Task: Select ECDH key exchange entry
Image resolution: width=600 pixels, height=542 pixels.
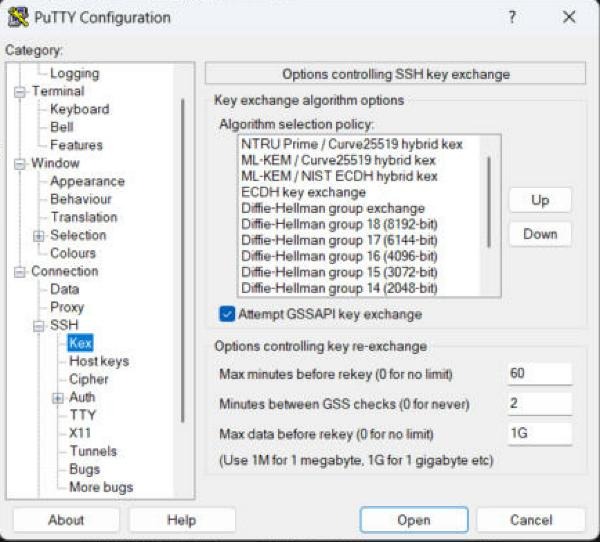Action: click(359, 192)
